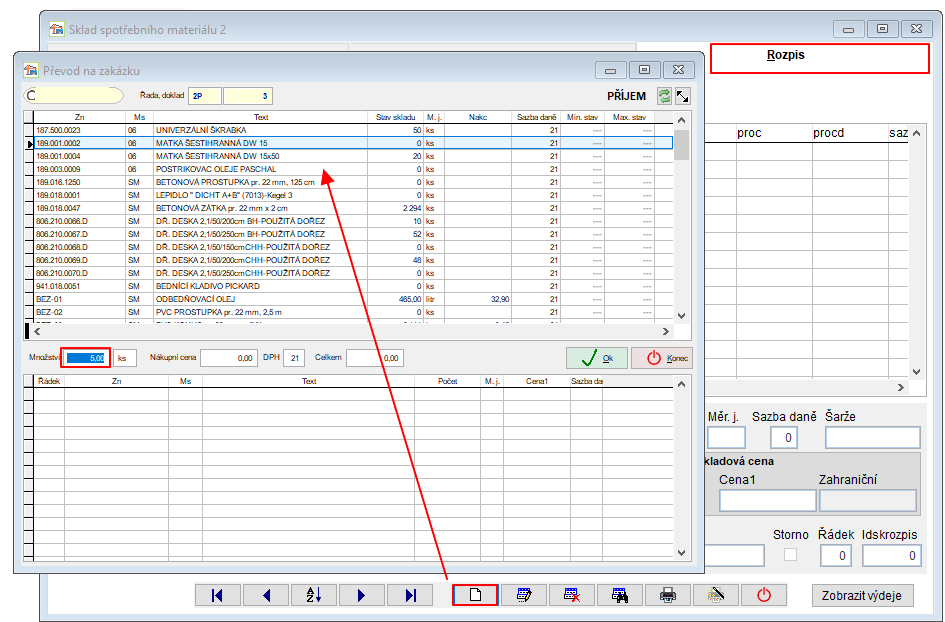Viewport: 945px width, 622px height.
Task: Click the Sazba daně column header
Action: (x=536, y=117)
